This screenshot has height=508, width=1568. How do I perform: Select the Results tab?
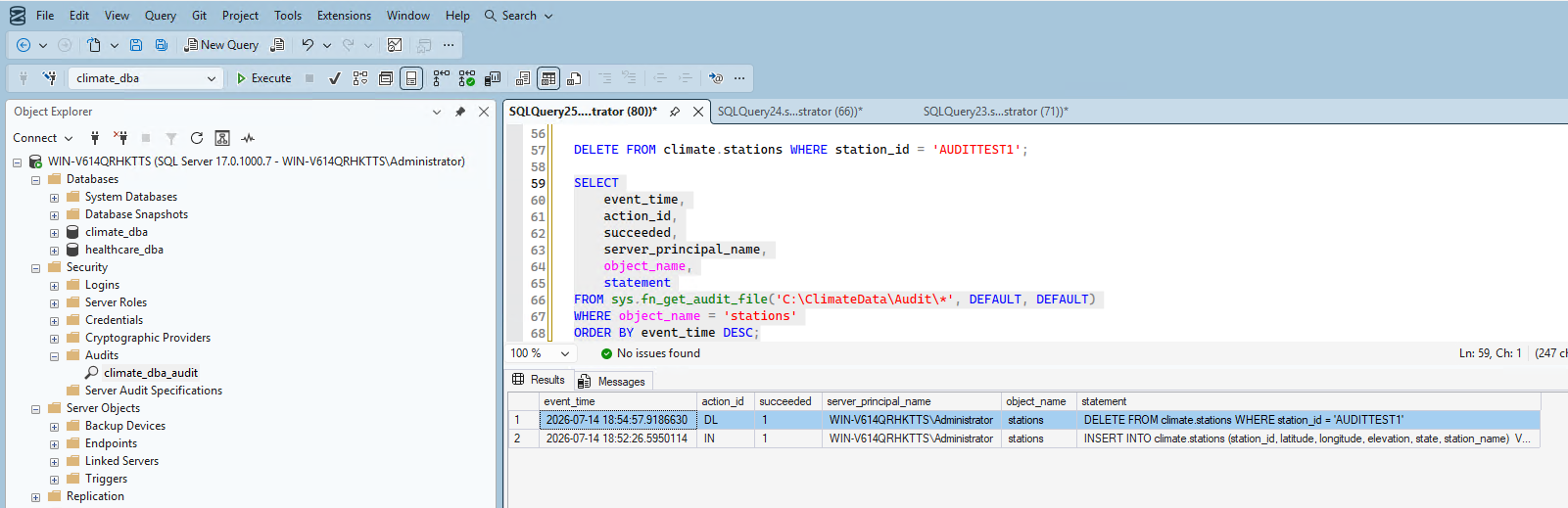click(539, 380)
